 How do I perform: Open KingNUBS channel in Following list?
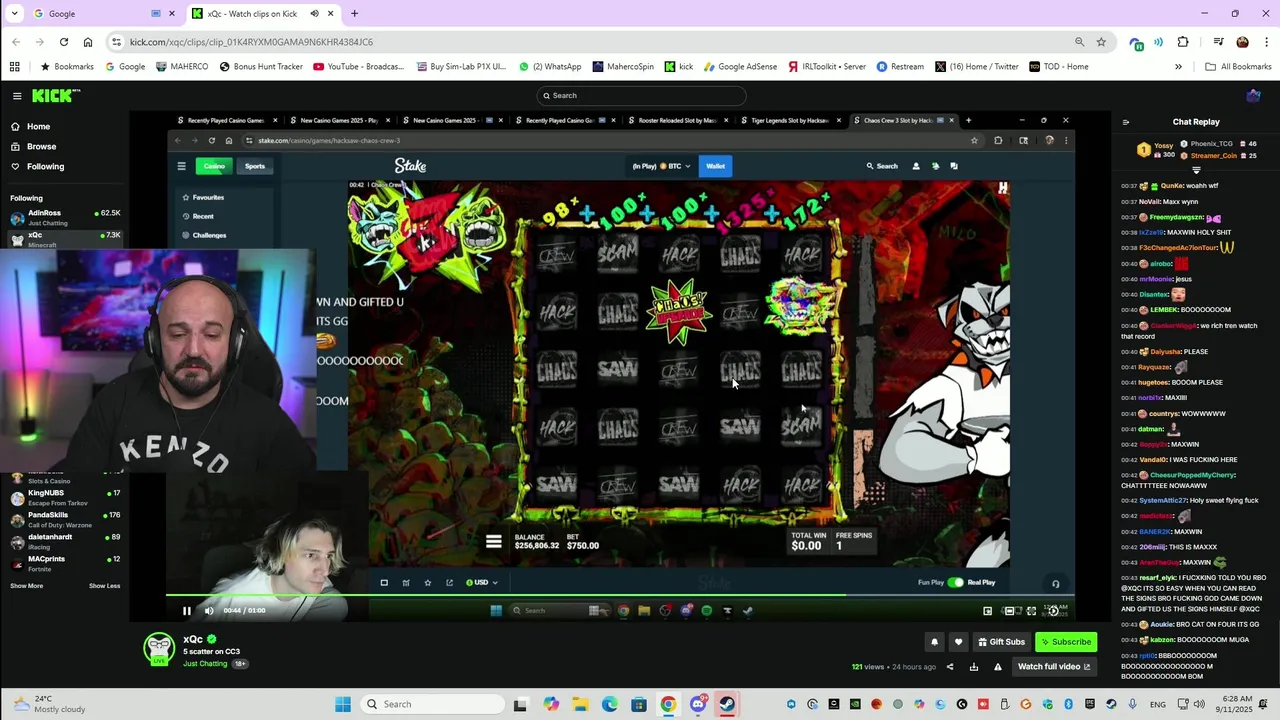point(65,496)
